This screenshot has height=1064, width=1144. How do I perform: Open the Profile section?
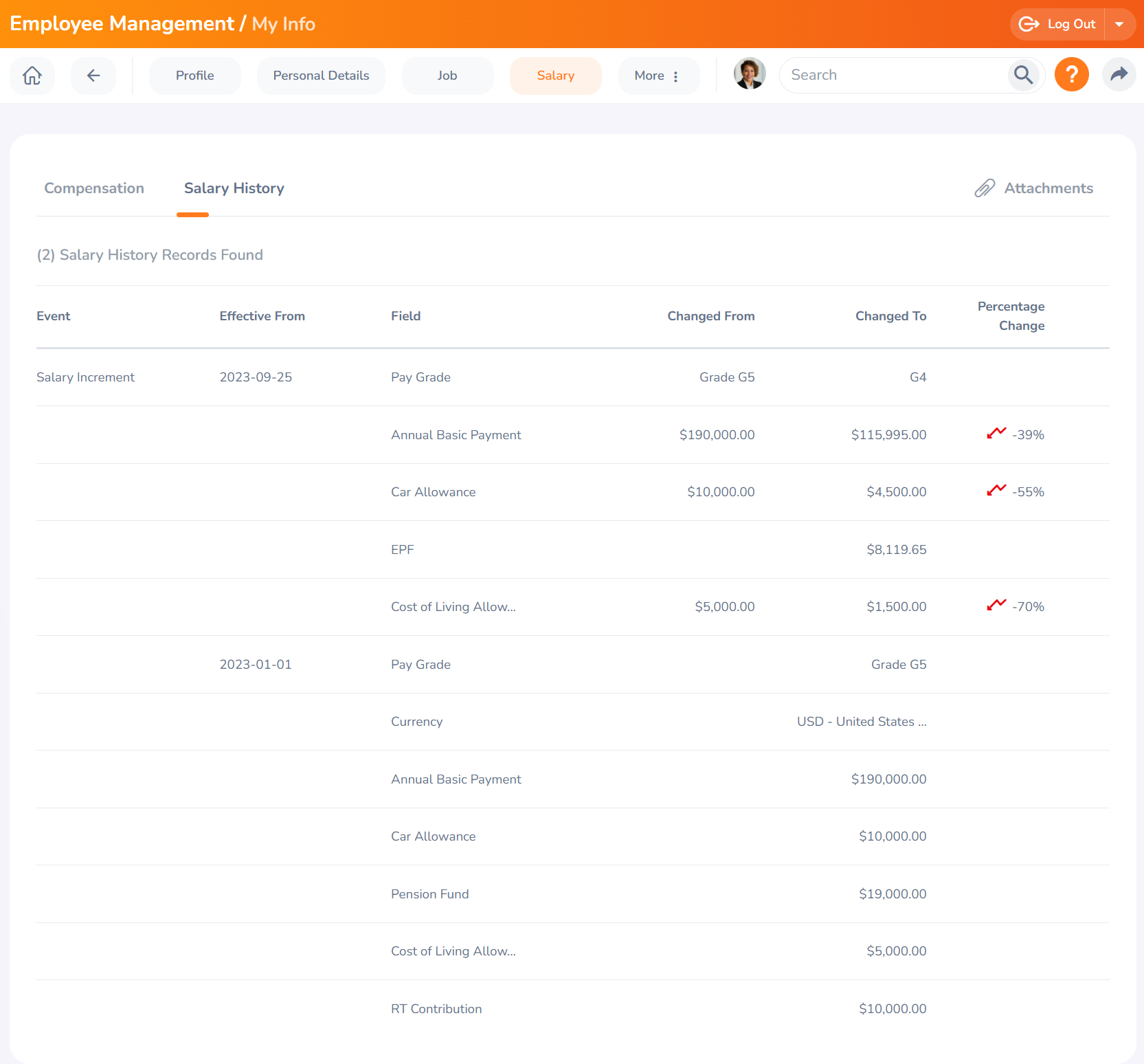point(194,76)
